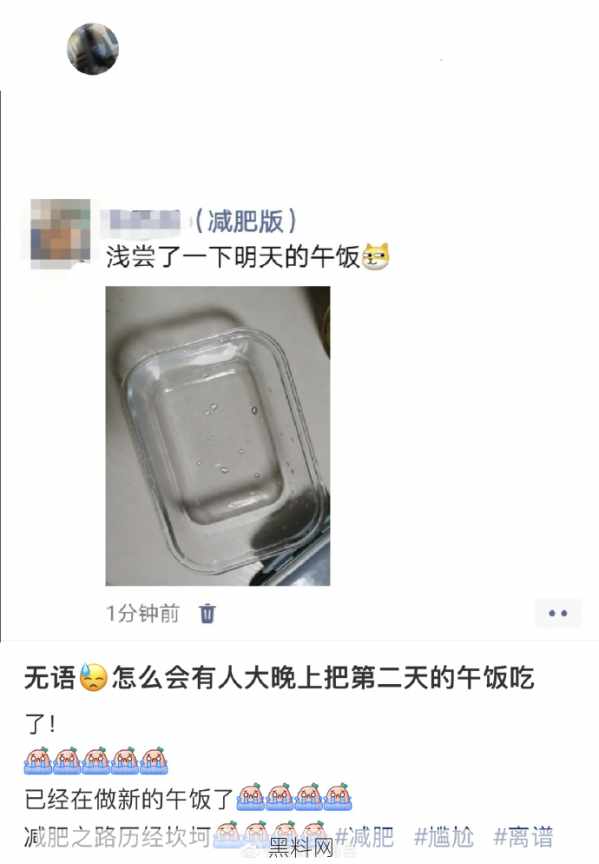Open the #离谱 hashtag
Viewport: 599px width, 864px height.
[x=523, y=837]
